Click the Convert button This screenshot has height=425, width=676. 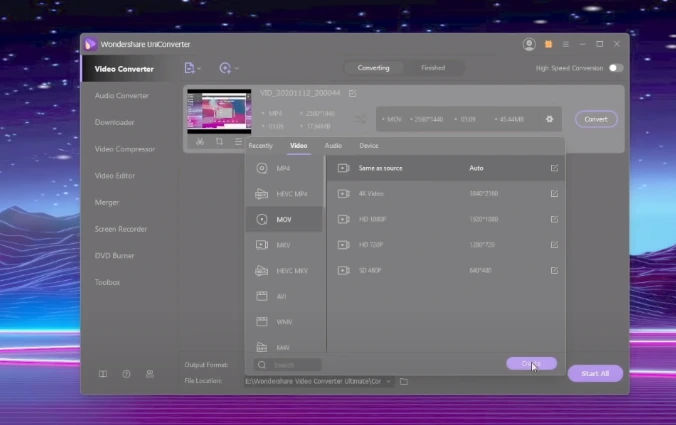tap(596, 119)
